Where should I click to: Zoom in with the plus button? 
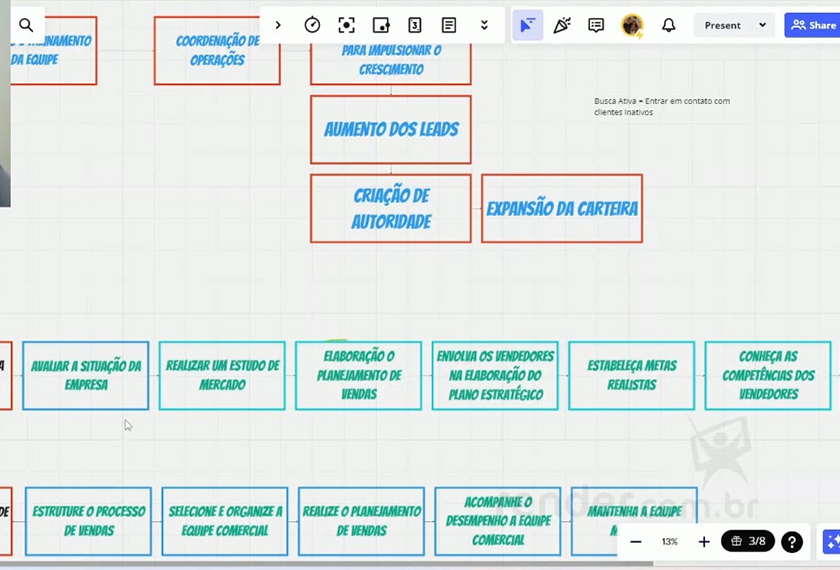(x=704, y=542)
